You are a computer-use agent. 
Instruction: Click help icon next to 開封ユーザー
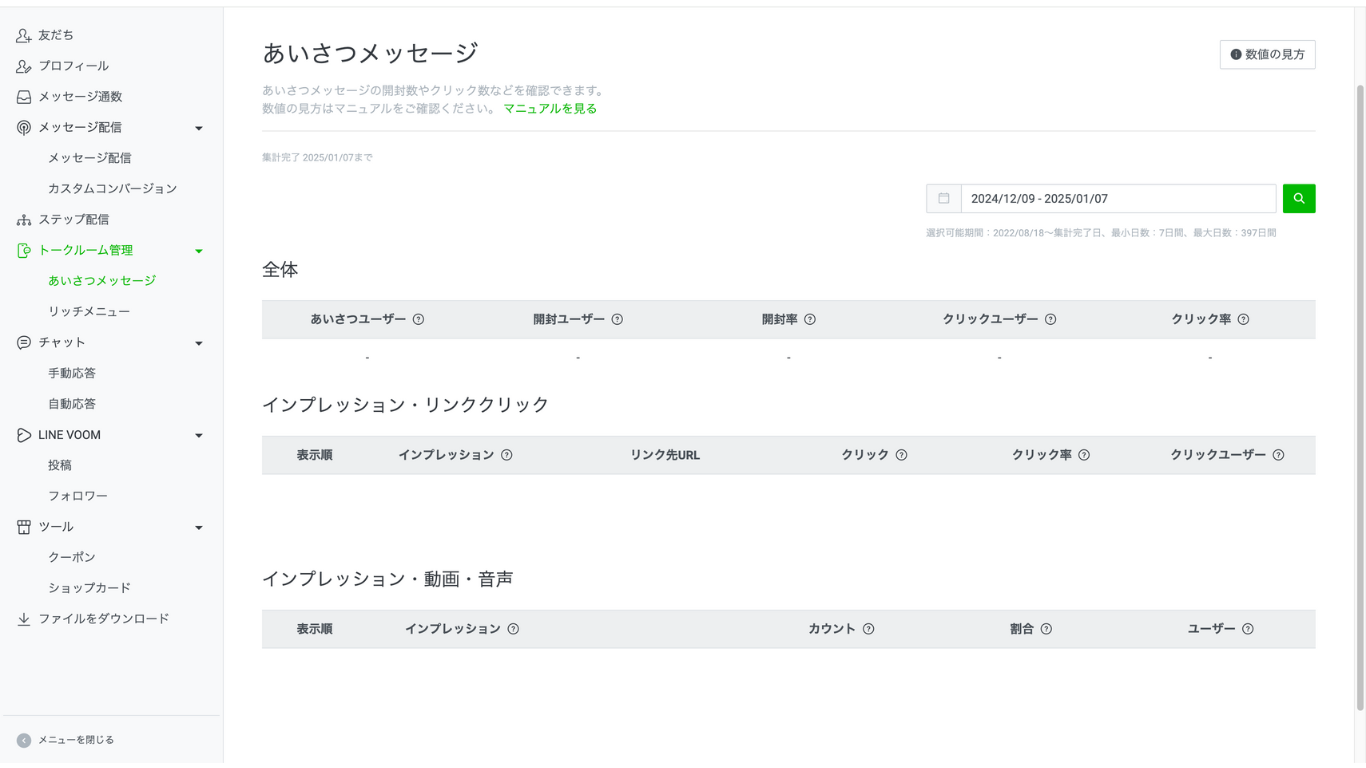[617, 319]
